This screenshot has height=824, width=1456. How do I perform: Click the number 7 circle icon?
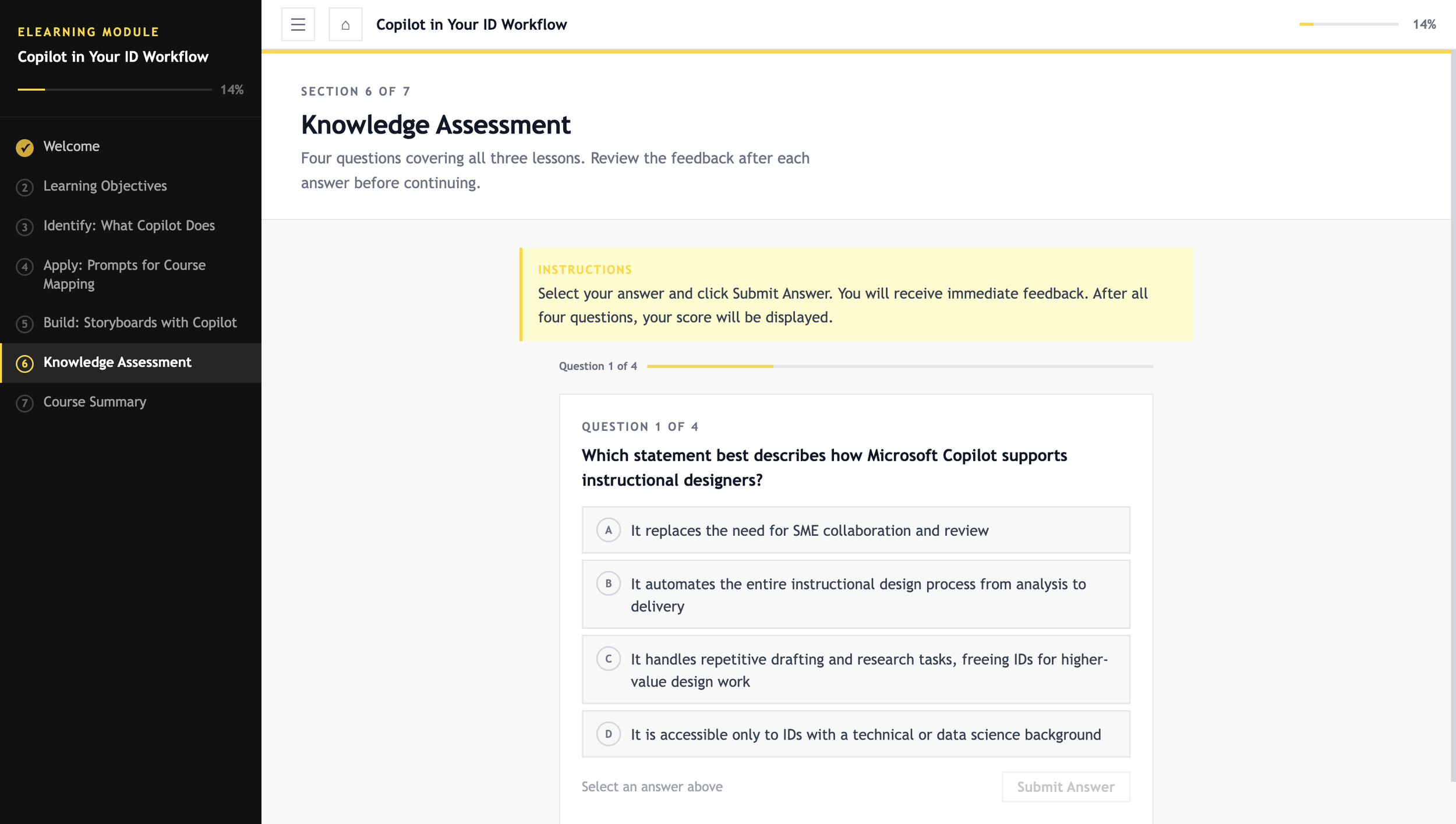24,403
